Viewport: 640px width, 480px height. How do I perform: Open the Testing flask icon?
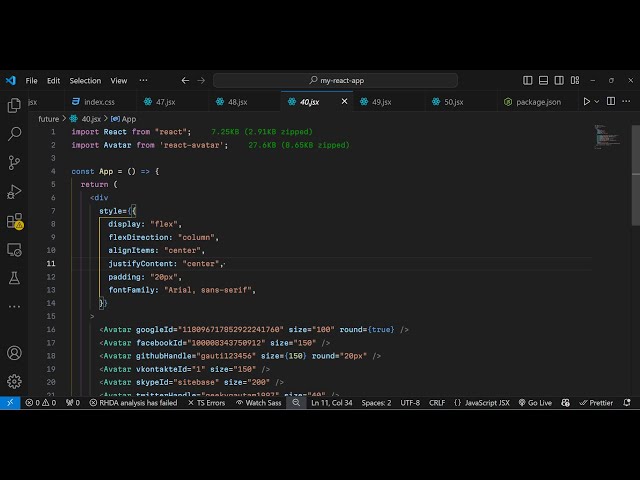click(x=14, y=277)
